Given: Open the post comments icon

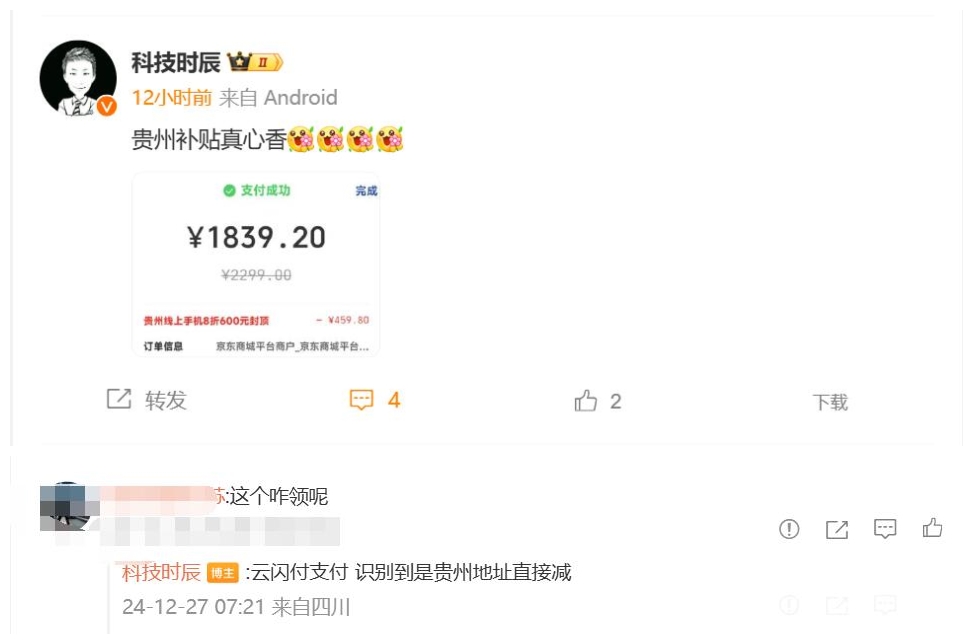Looking at the screenshot, I should (362, 400).
